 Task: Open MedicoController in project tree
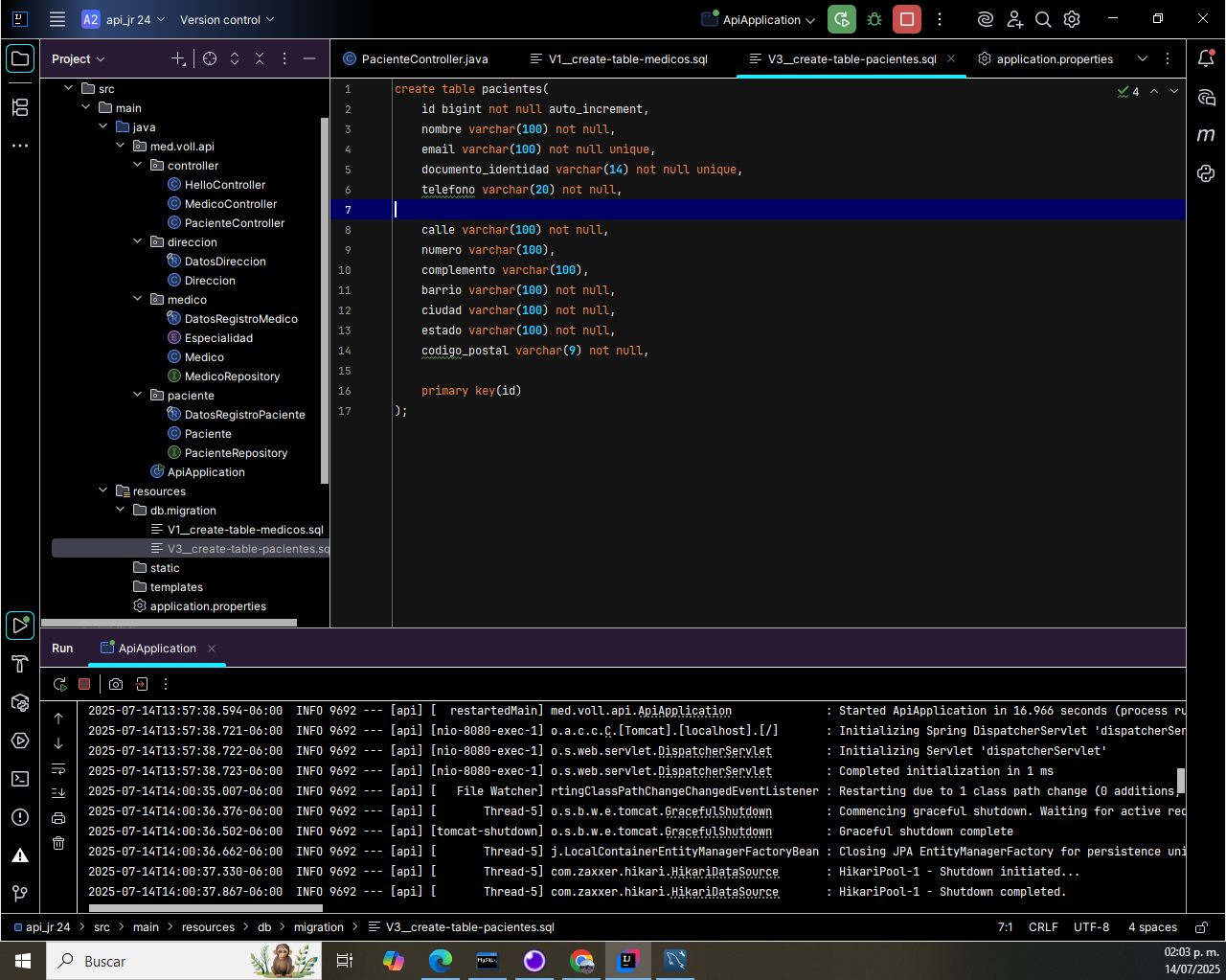(x=231, y=204)
